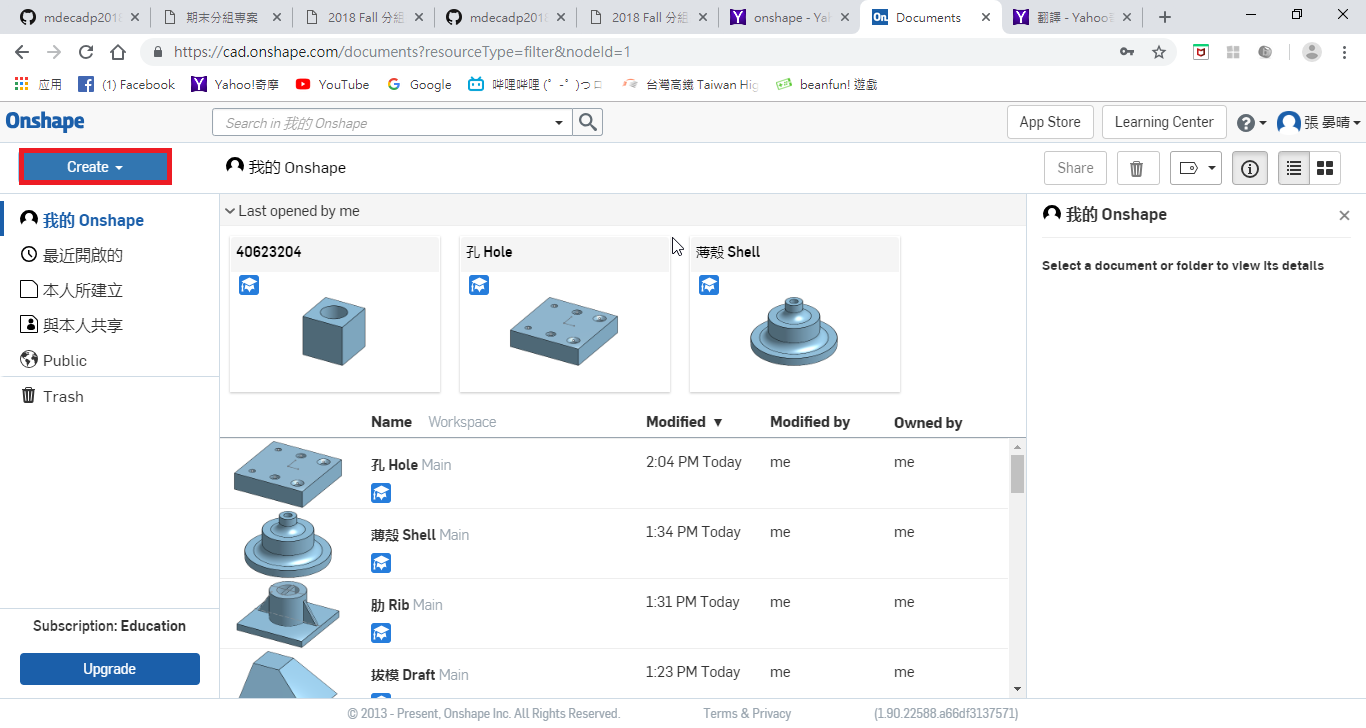
Task: Click the document list scrollbar thumb
Action: tap(1017, 474)
